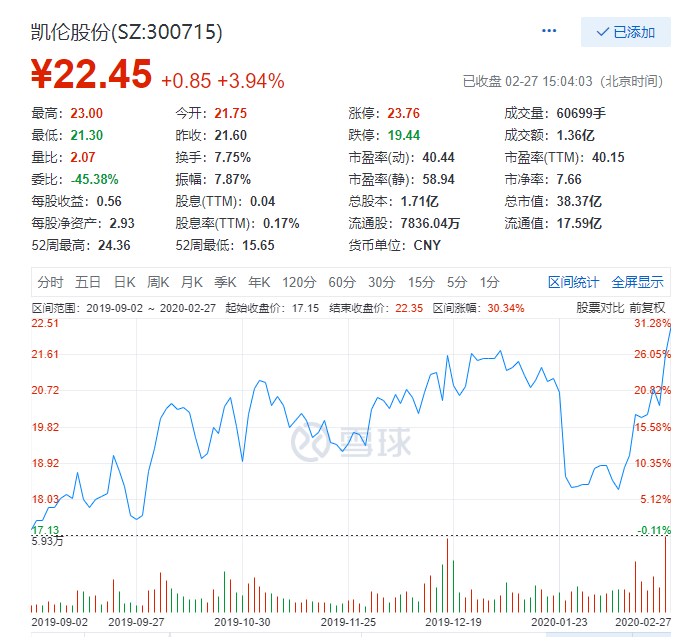Click the 货币单位 value CNY

pos(427,245)
